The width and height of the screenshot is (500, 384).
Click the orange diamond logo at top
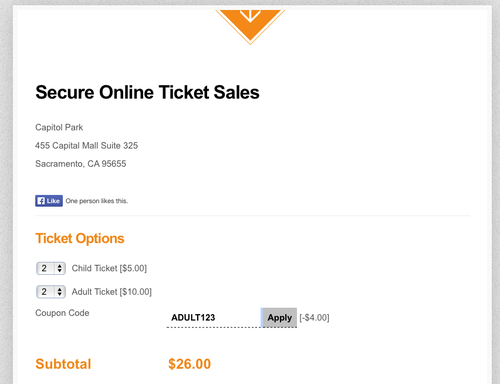point(250,26)
